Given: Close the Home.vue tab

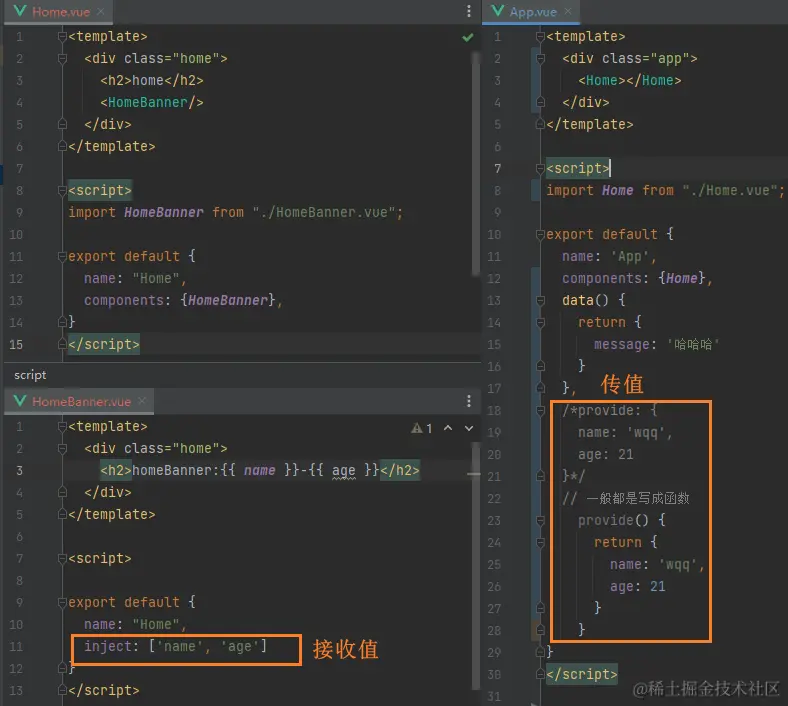Looking at the screenshot, I should coord(101,11).
